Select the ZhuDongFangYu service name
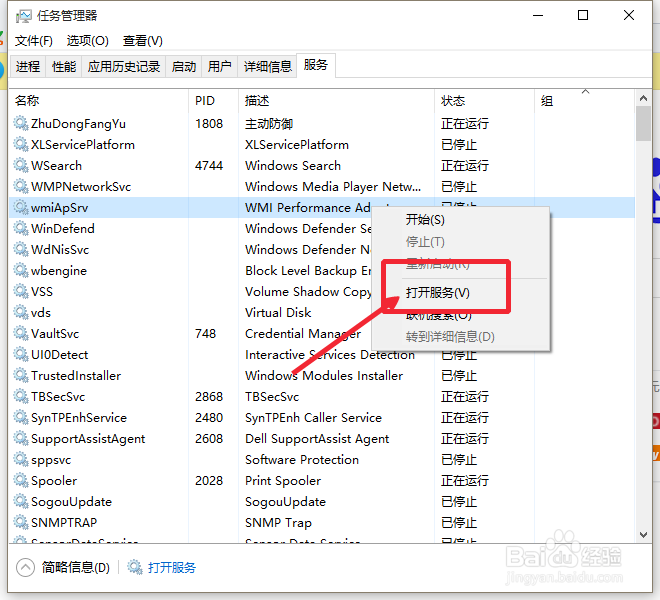The width and height of the screenshot is (660, 600). [78, 124]
